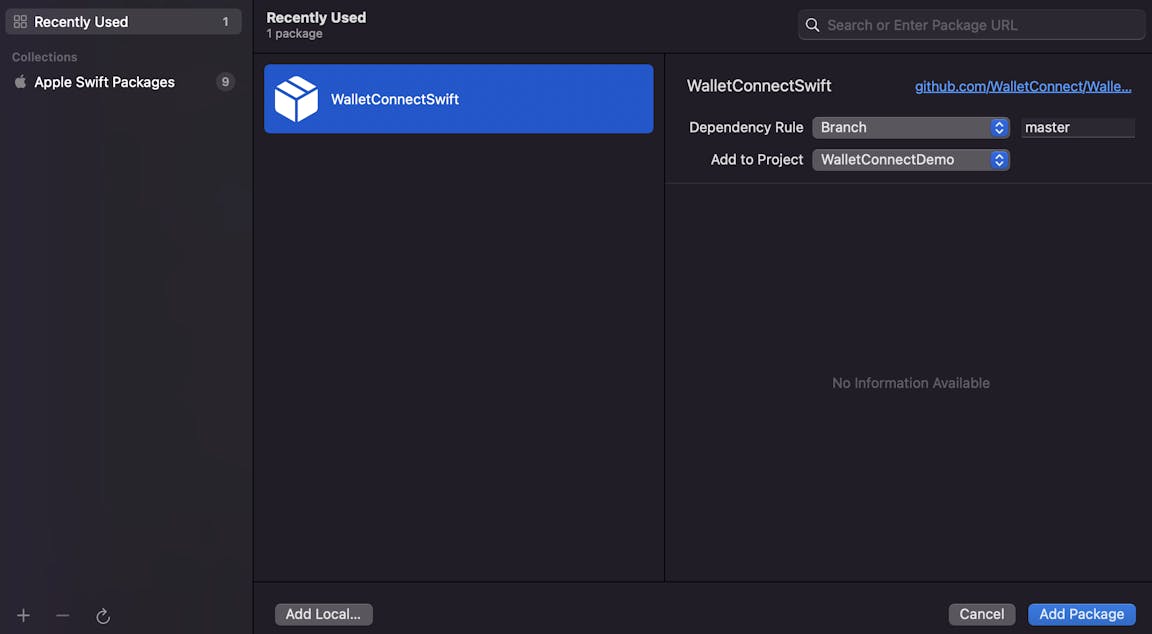Image resolution: width=1152 pixels, height=634 pixels.
Task: Select Recently Used in the sidebar
Action: pos(123,22)
